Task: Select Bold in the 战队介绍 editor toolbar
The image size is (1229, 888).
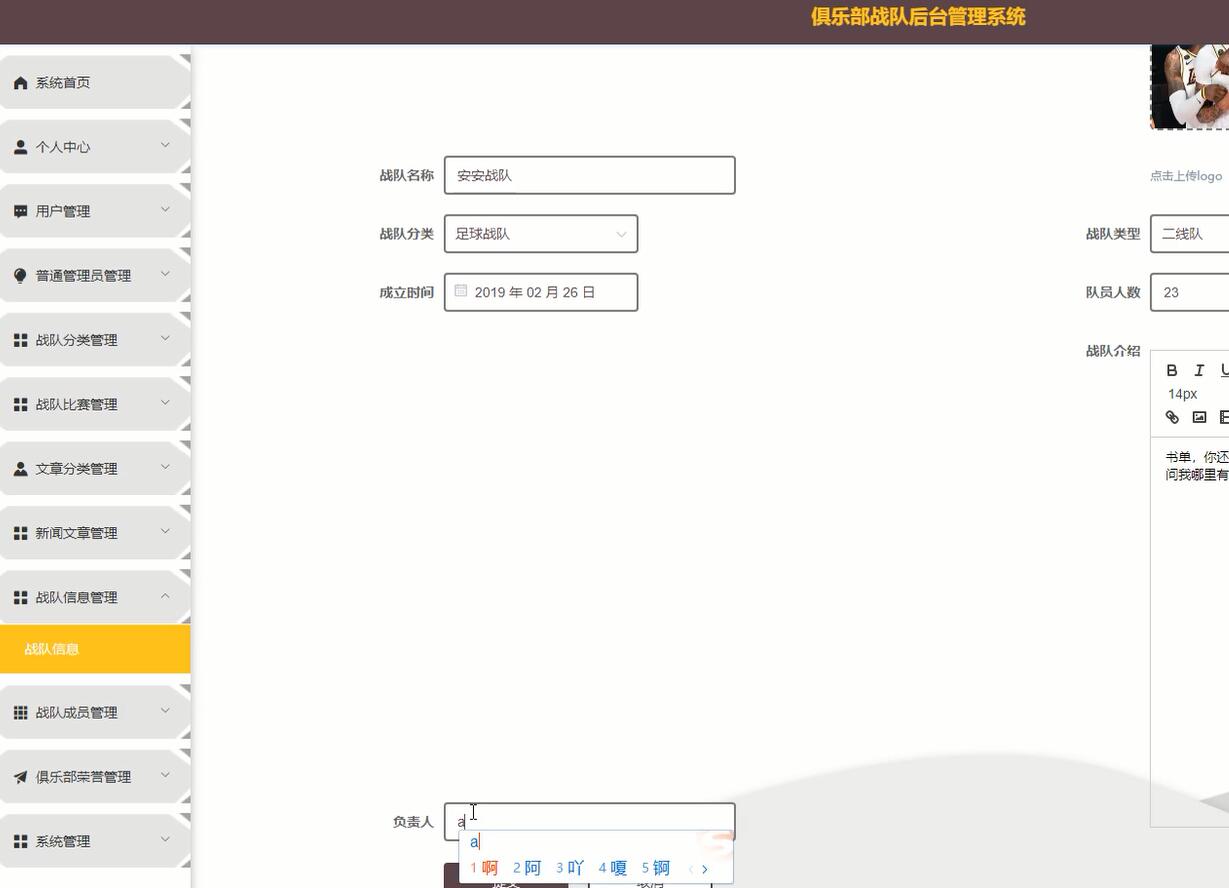Action: point(1171,370)
